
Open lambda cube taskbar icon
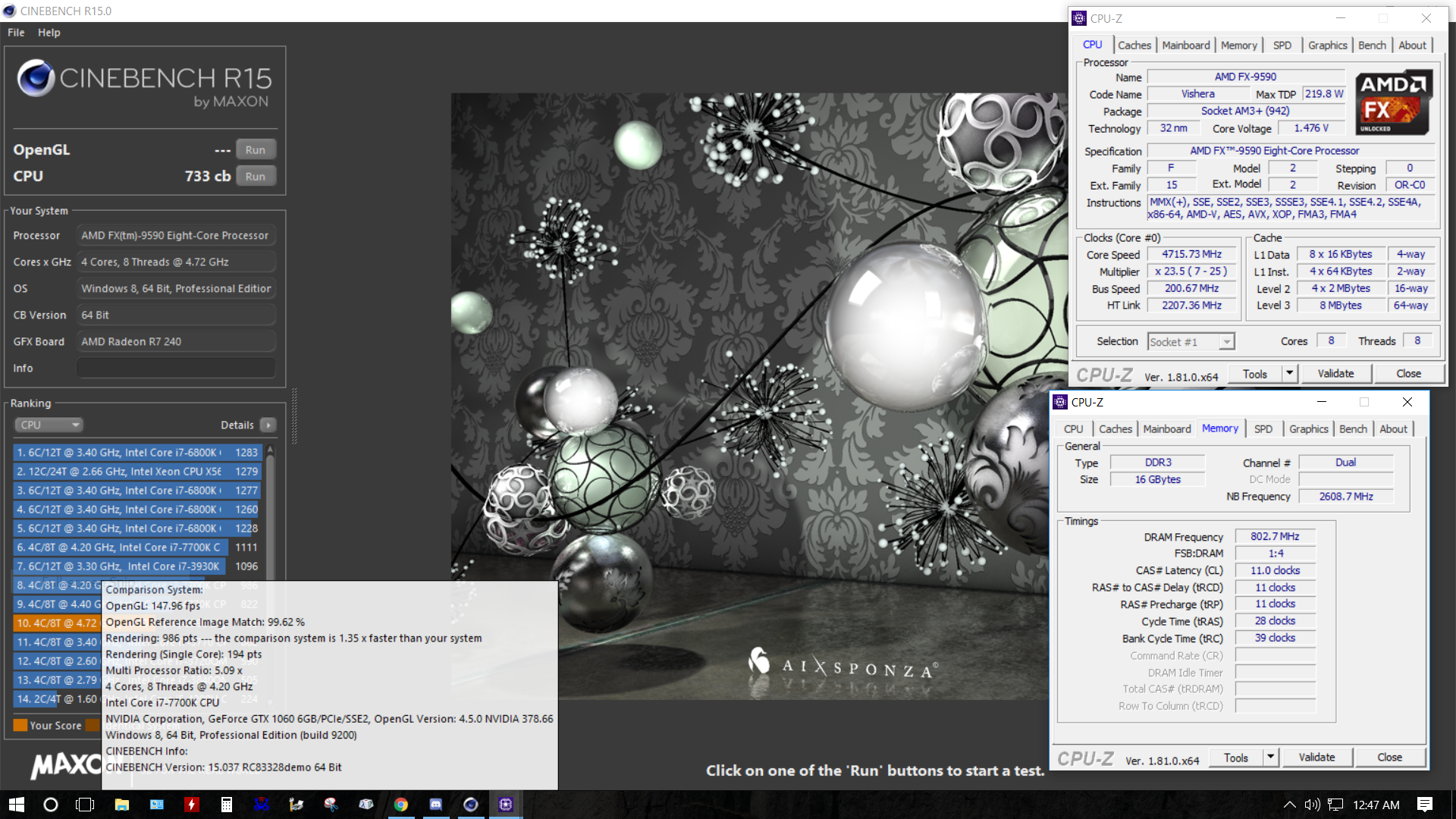tap(366, 805)
